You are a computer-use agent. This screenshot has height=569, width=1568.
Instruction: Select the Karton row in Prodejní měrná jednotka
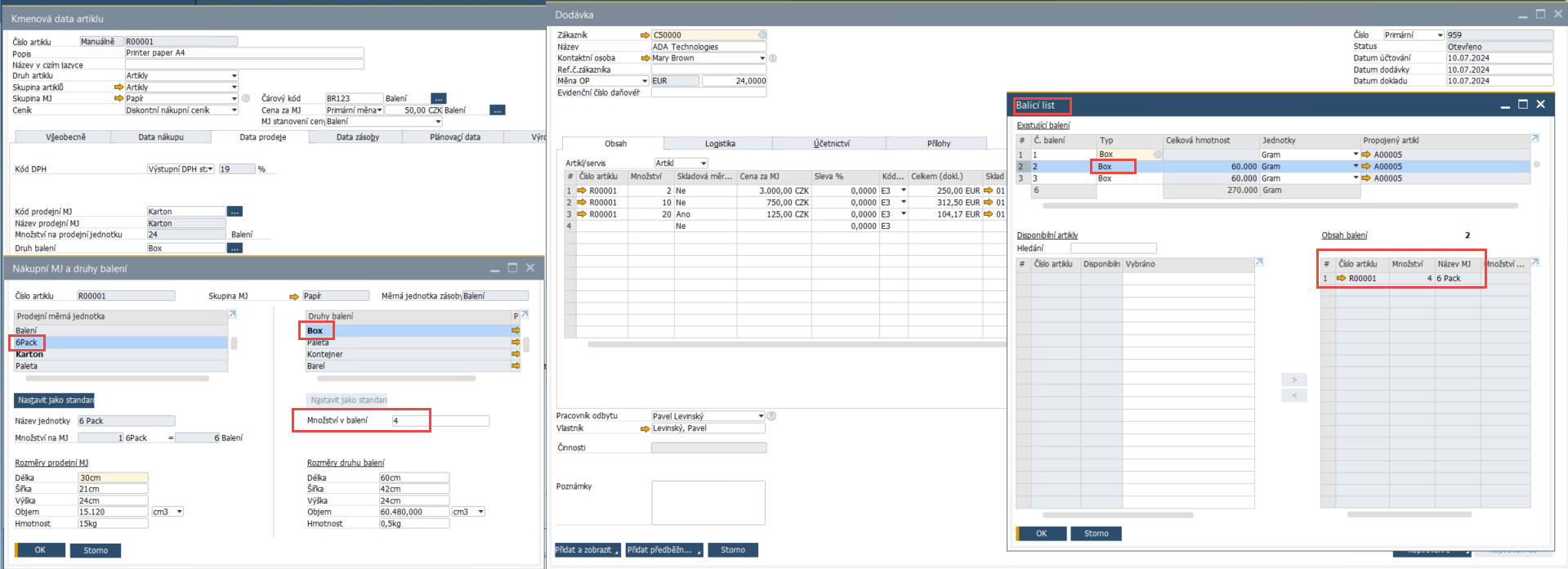tap(121, 355)
